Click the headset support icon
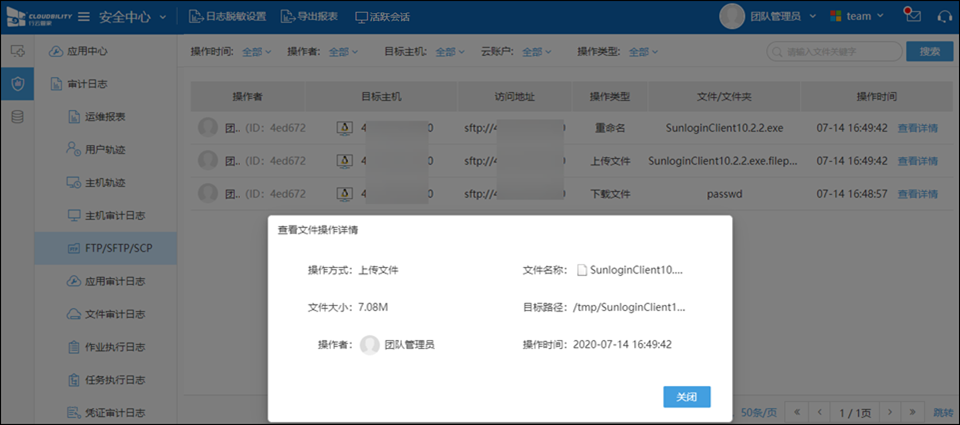This screenshot has width=960, height=425. pos(943,16)
